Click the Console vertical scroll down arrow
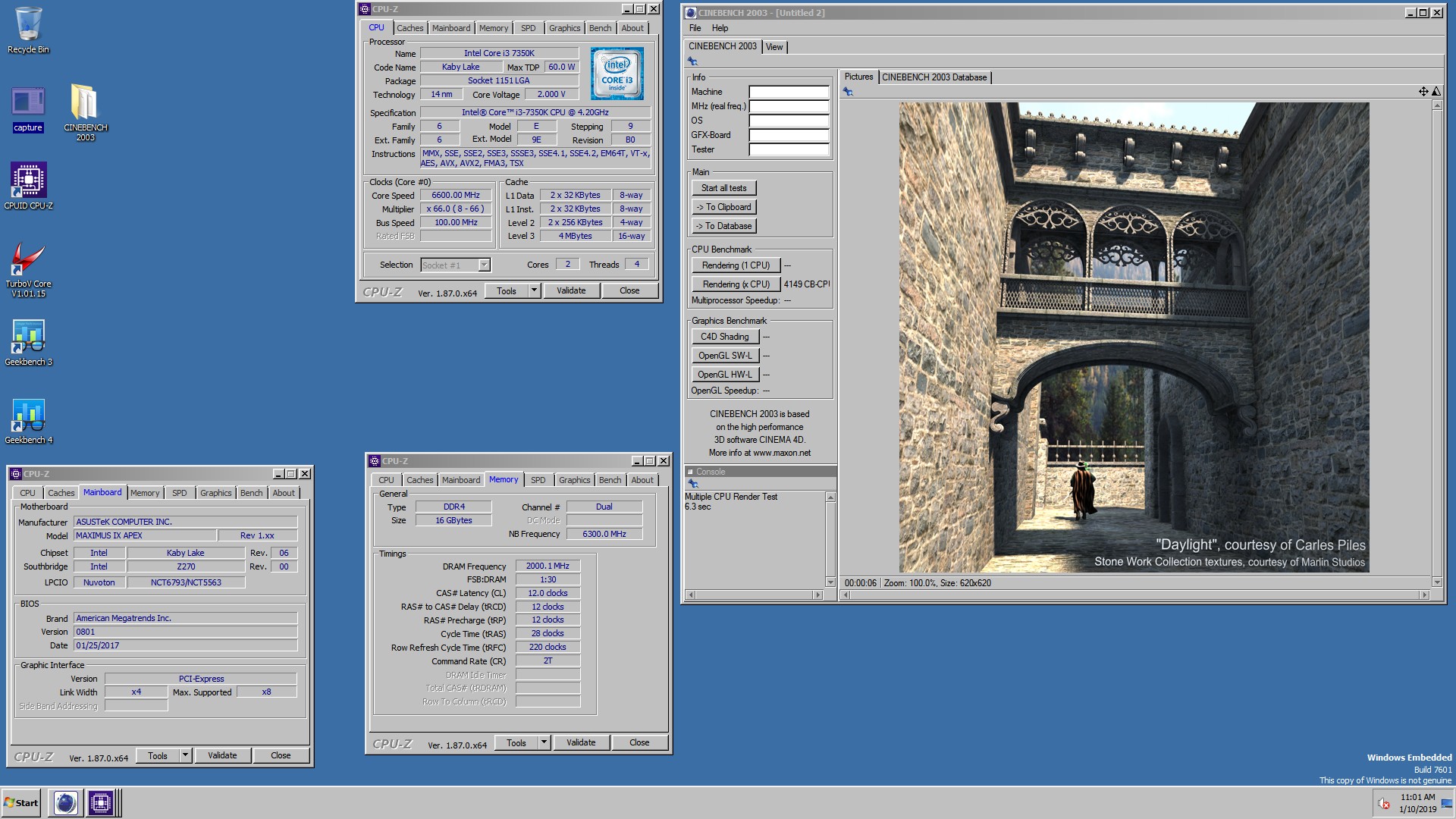 point(830,582)
